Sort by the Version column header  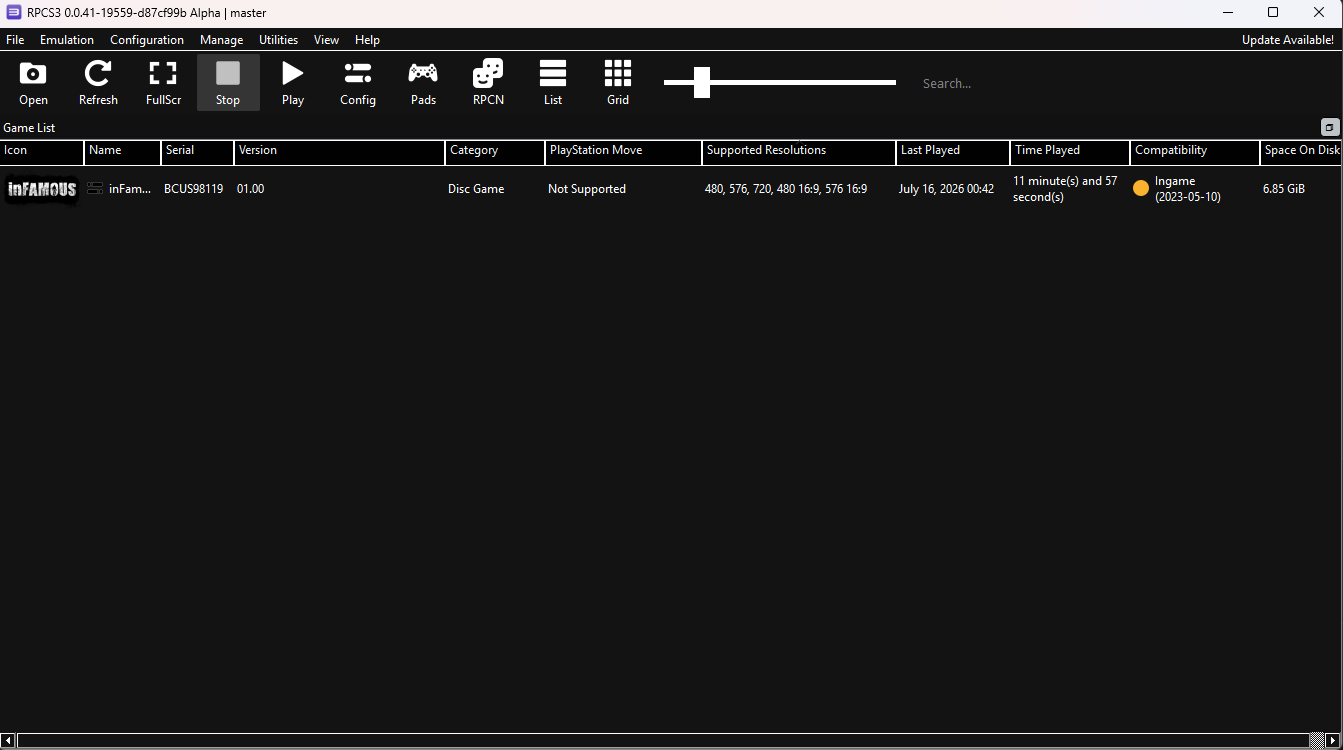coord(340,152)
